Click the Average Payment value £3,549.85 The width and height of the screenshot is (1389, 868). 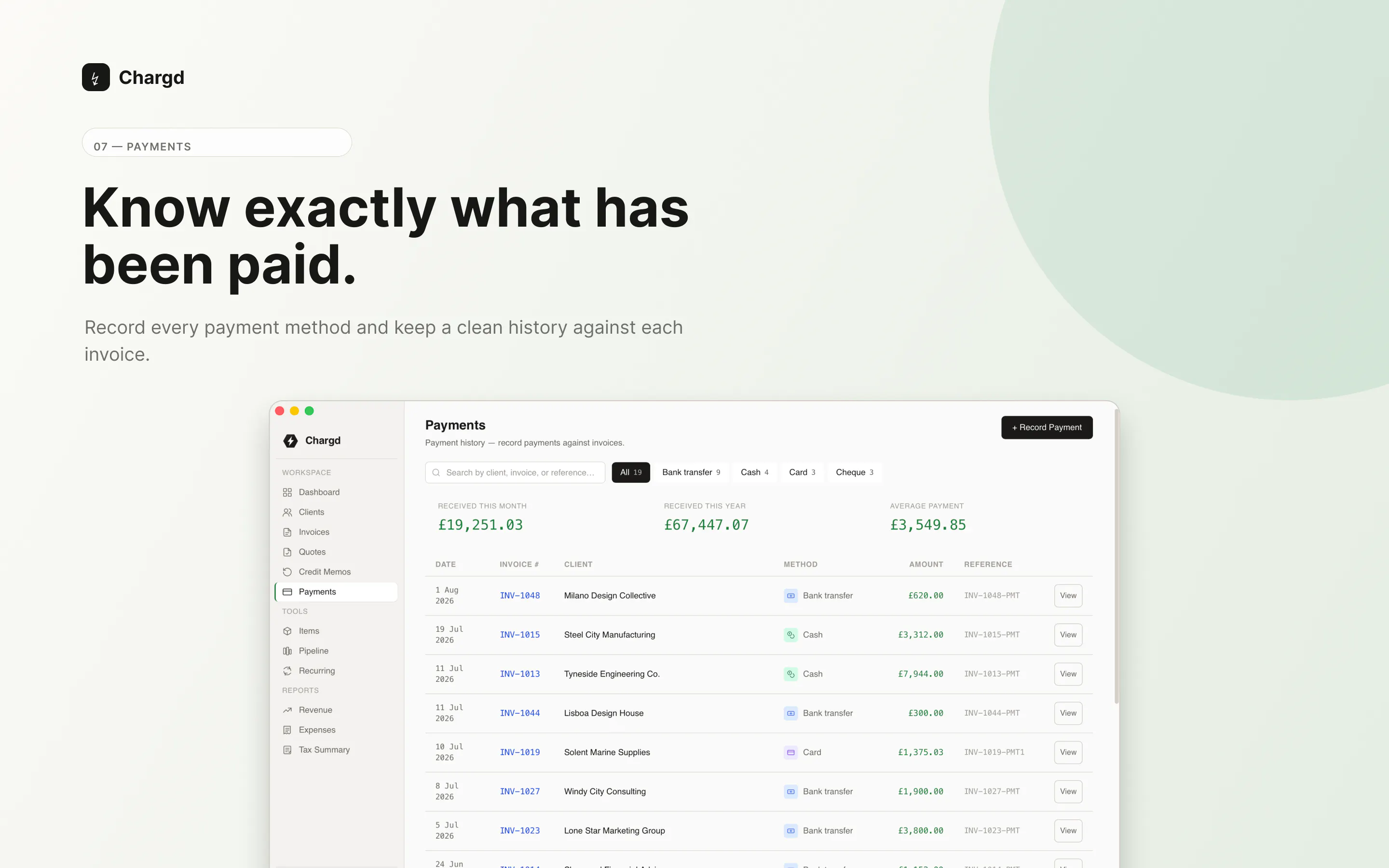click(x=928, y=525)
